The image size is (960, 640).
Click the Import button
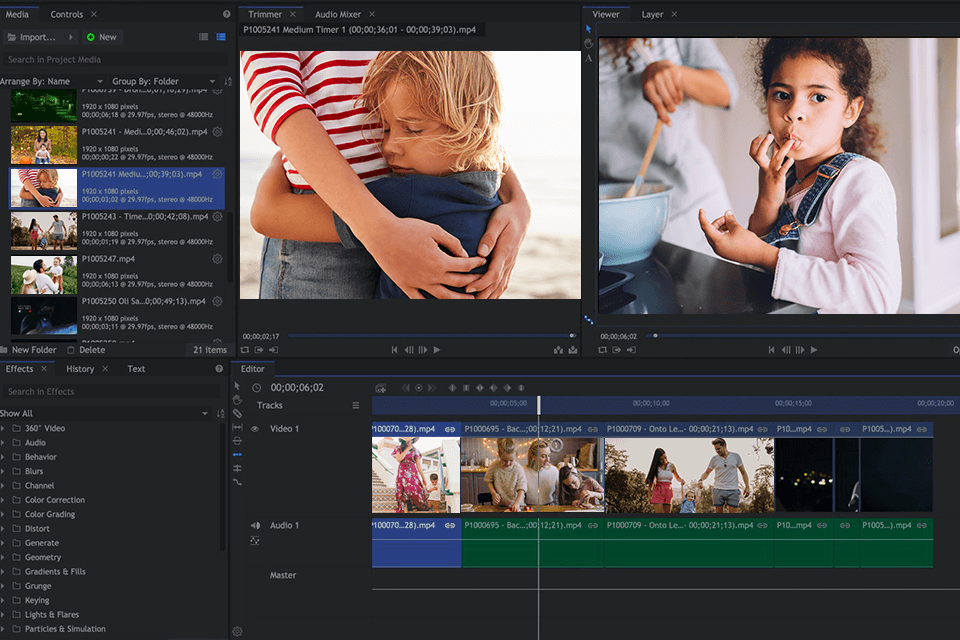pyautogui.click(x=38, y=37)
